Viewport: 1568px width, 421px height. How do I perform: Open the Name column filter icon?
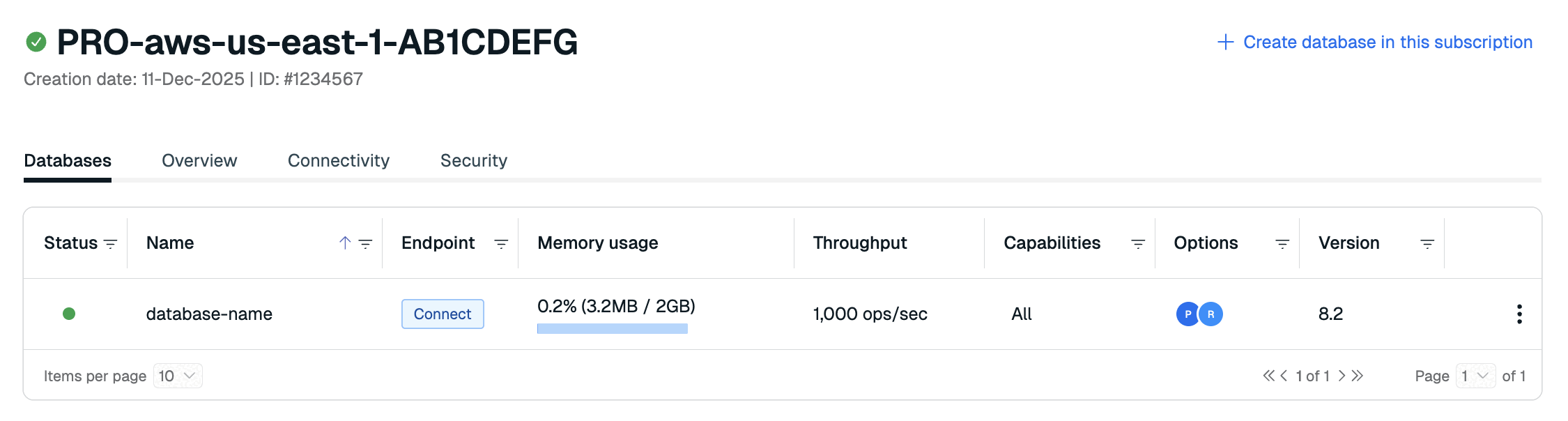click(365, 244)
